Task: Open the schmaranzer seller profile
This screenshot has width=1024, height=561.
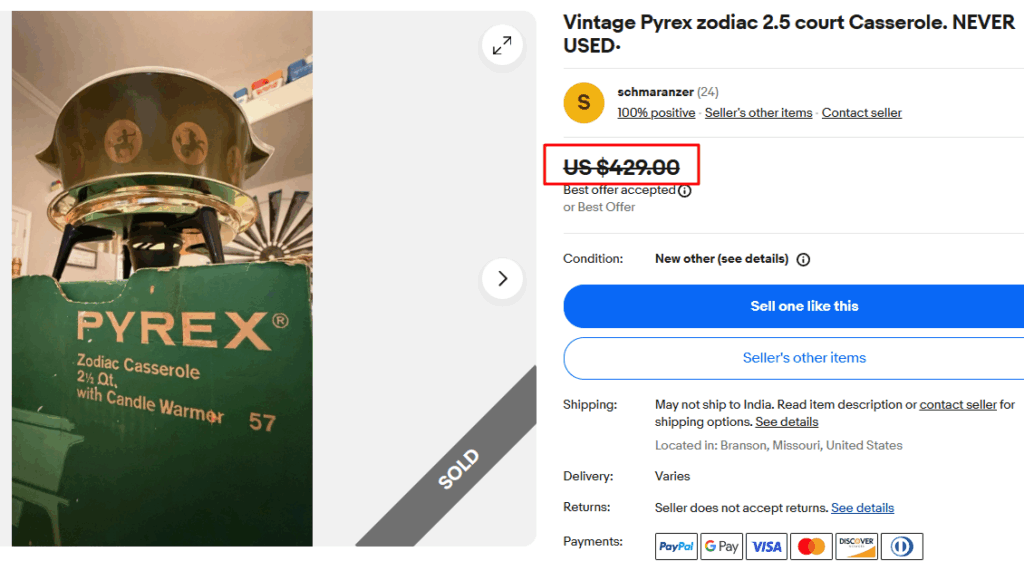Action: point(656,92)
